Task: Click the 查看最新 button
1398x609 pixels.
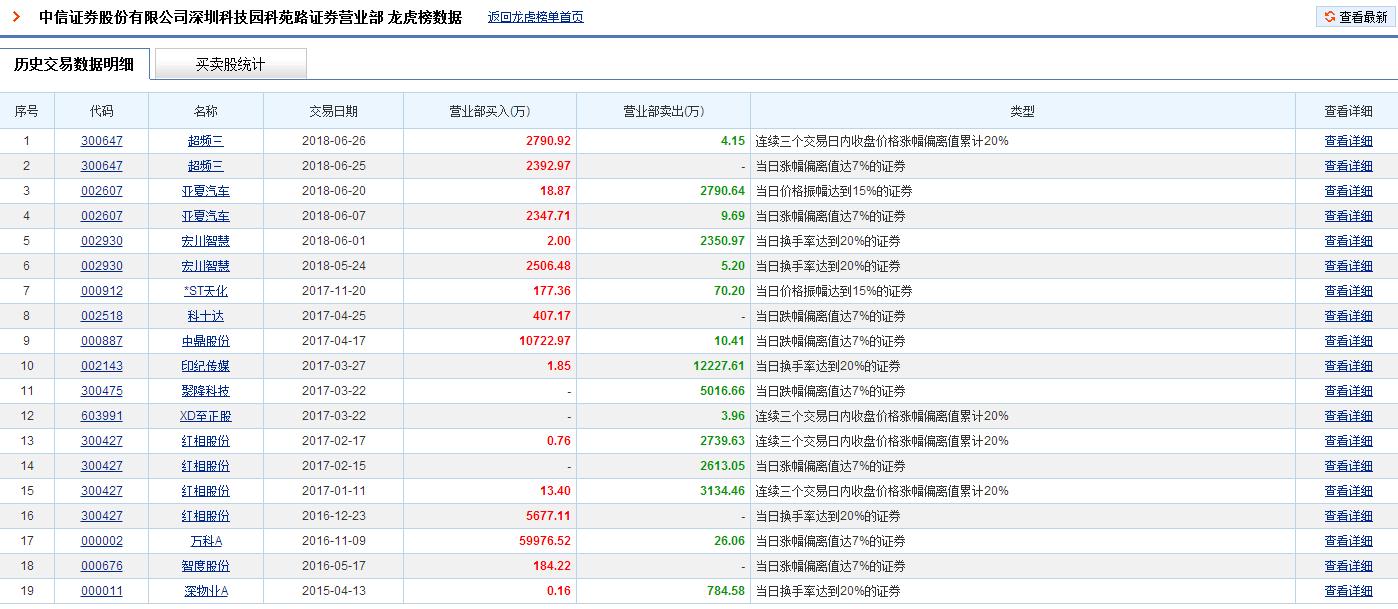Action: tap(1355, 16)
